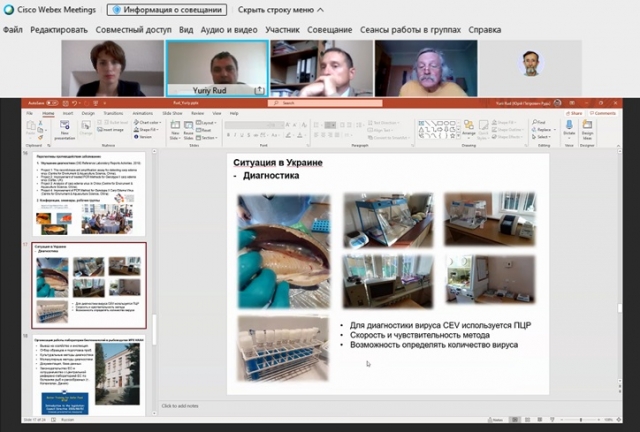Select the Ситуация в Украине slide thumbnail
The image size is (640, 432).
click(90, 285)
